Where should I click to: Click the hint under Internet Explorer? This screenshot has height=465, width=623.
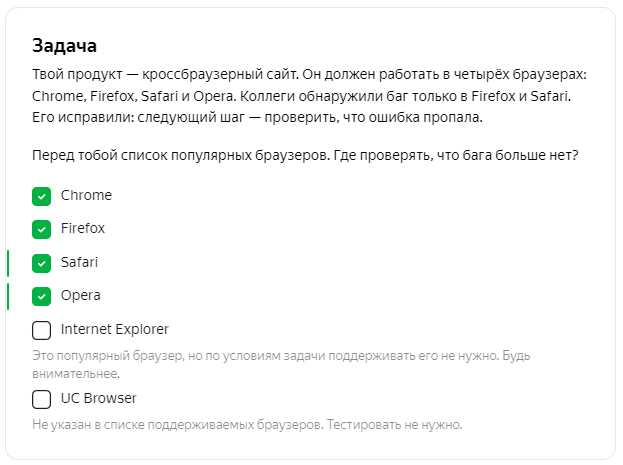[281, 364]
